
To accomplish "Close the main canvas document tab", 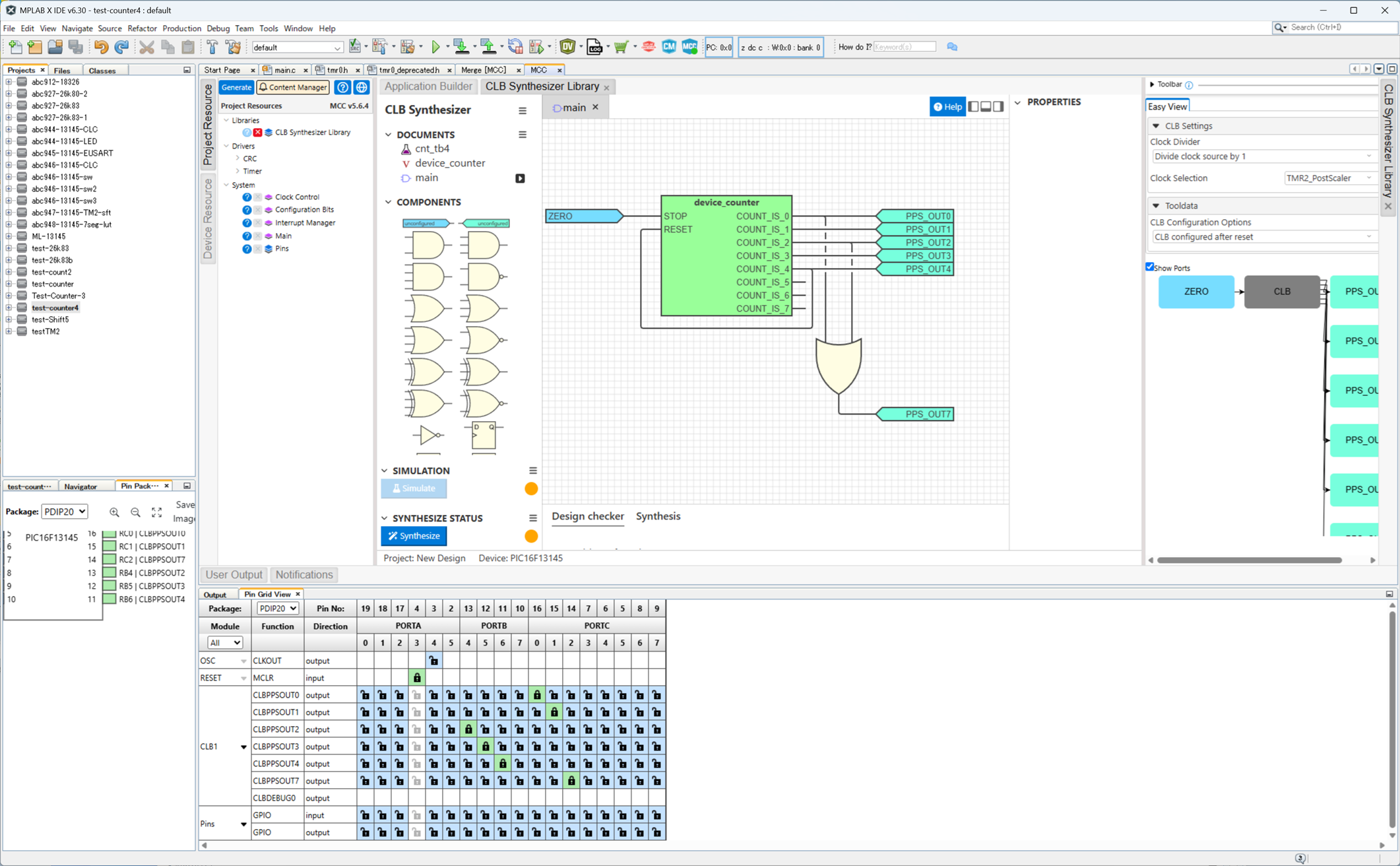I will pos(595,107).
